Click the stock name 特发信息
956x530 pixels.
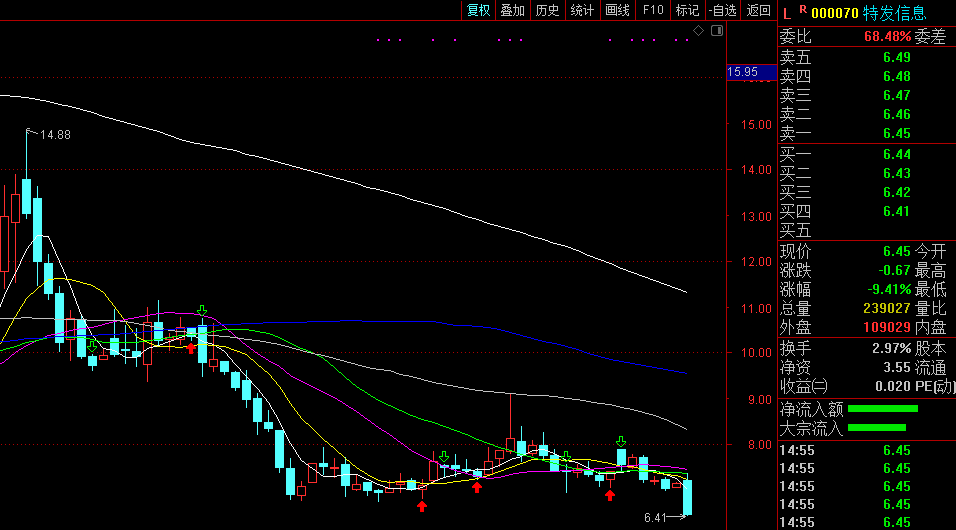895,13
